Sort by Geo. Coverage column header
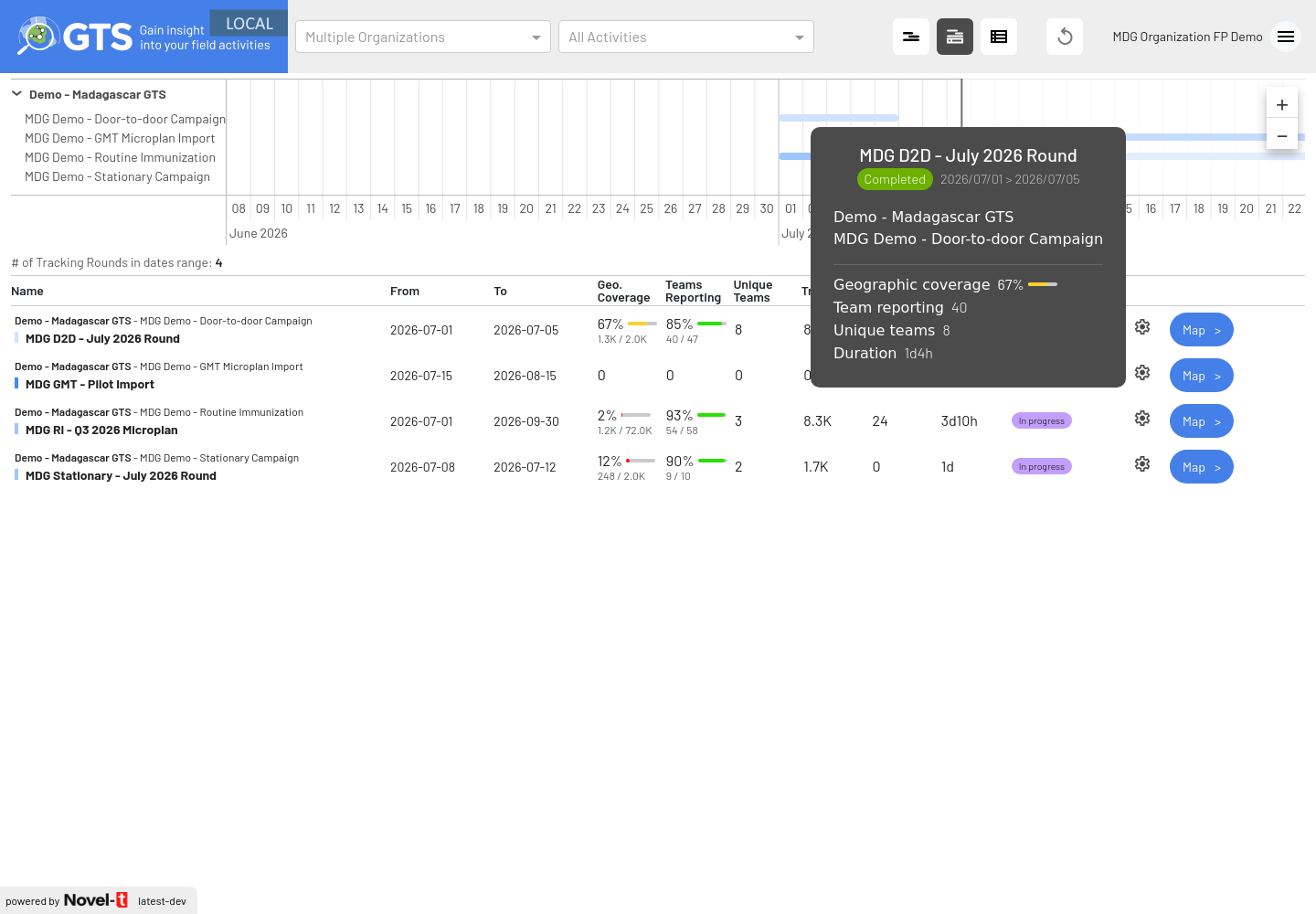 click(623, 292)
